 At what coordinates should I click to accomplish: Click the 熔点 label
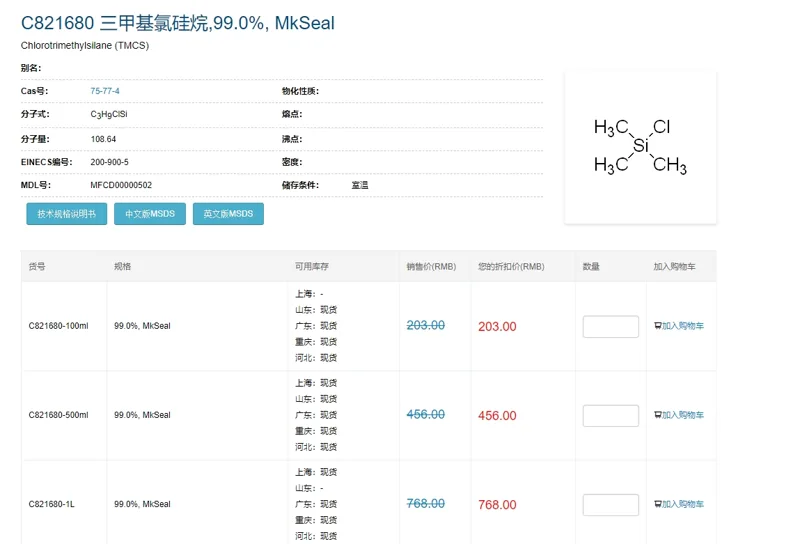click(292, 114)
